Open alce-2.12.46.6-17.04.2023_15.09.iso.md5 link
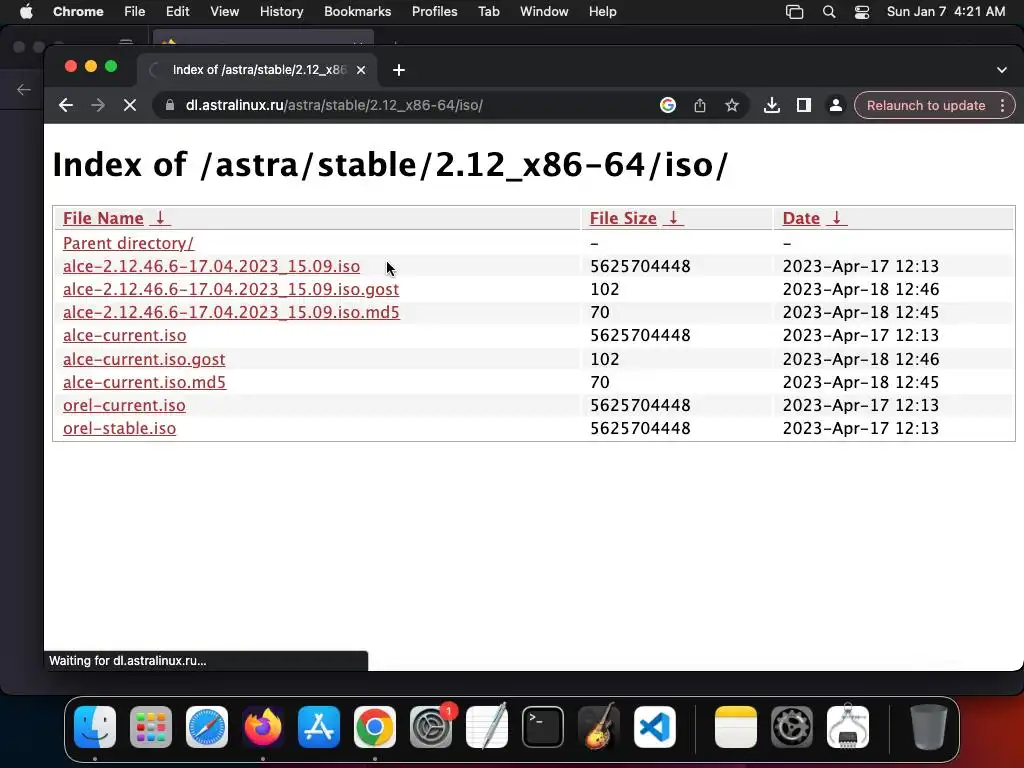Viewport: 1024px width, 768px height. tap(231, 312)
